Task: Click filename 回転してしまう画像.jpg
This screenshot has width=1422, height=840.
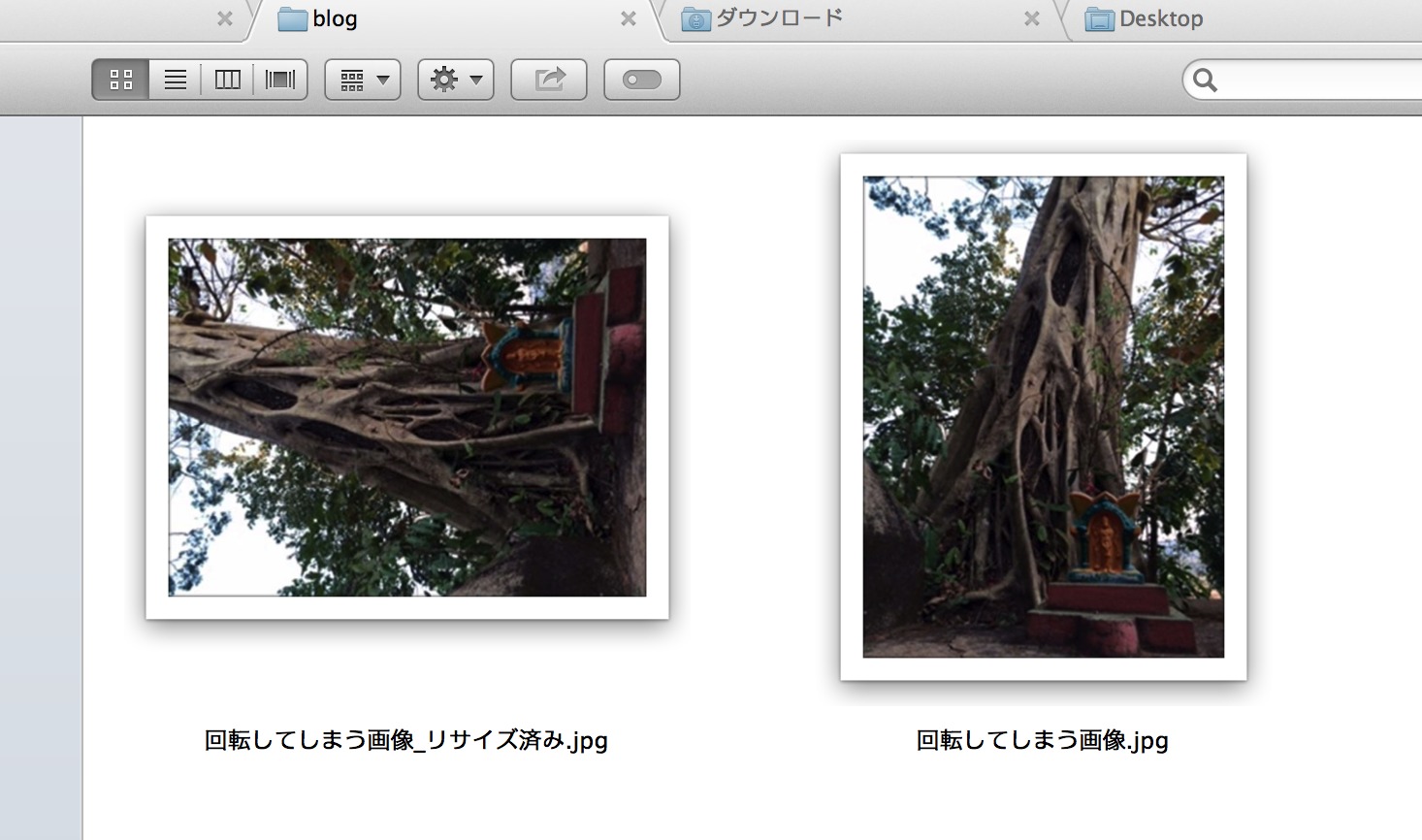Action: 1043,740
